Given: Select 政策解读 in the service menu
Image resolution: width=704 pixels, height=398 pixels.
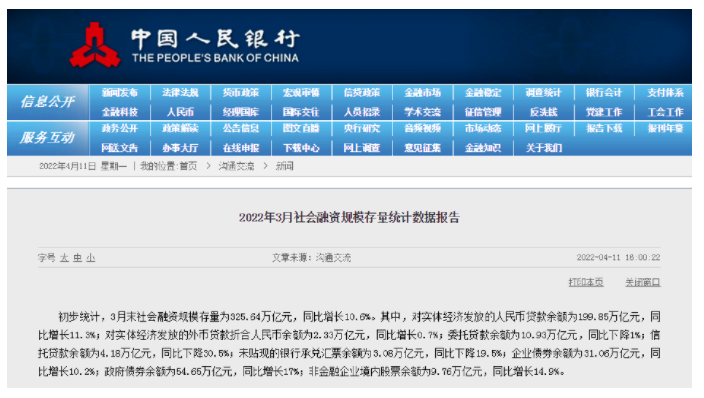Looking at the screenshot, I should [x=180, y=128].
